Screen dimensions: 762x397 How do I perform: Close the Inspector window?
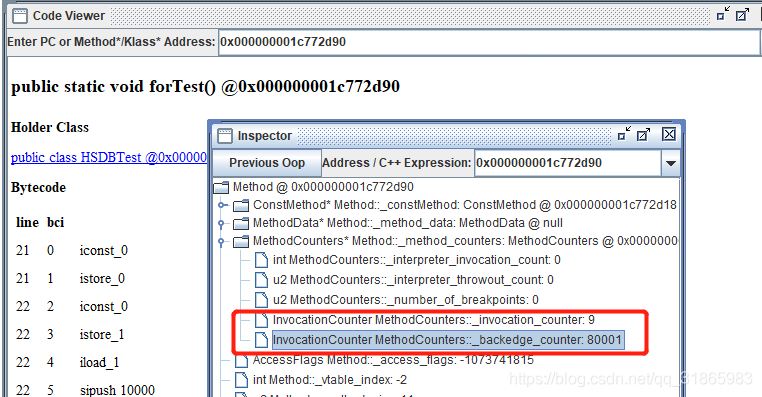click(669, 134)
